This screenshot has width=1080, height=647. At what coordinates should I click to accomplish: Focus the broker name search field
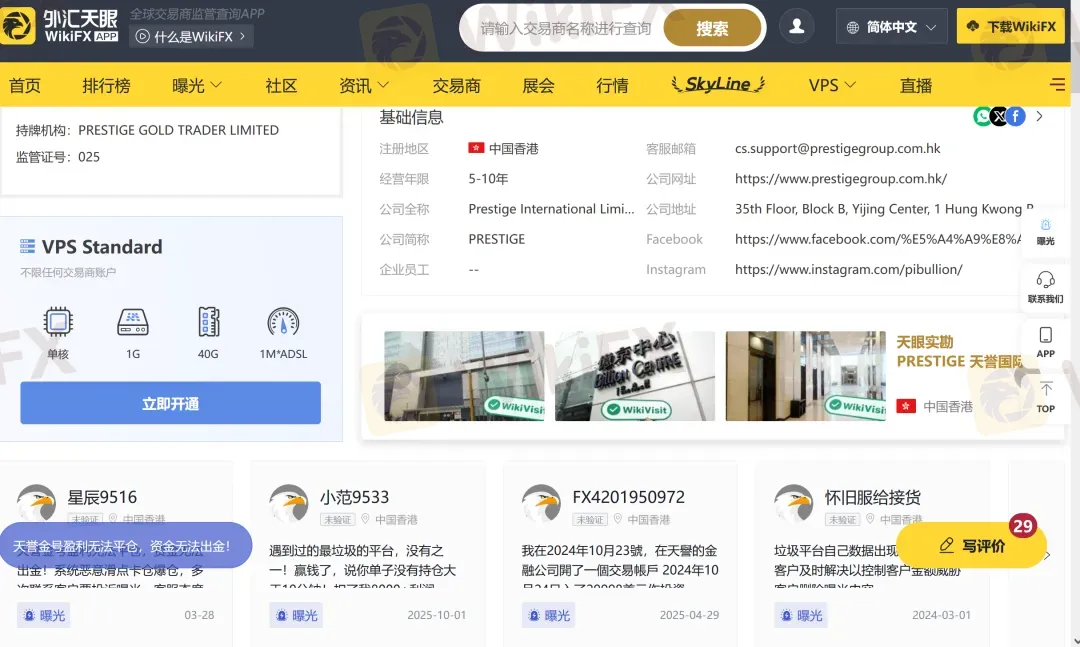[566, 28]
